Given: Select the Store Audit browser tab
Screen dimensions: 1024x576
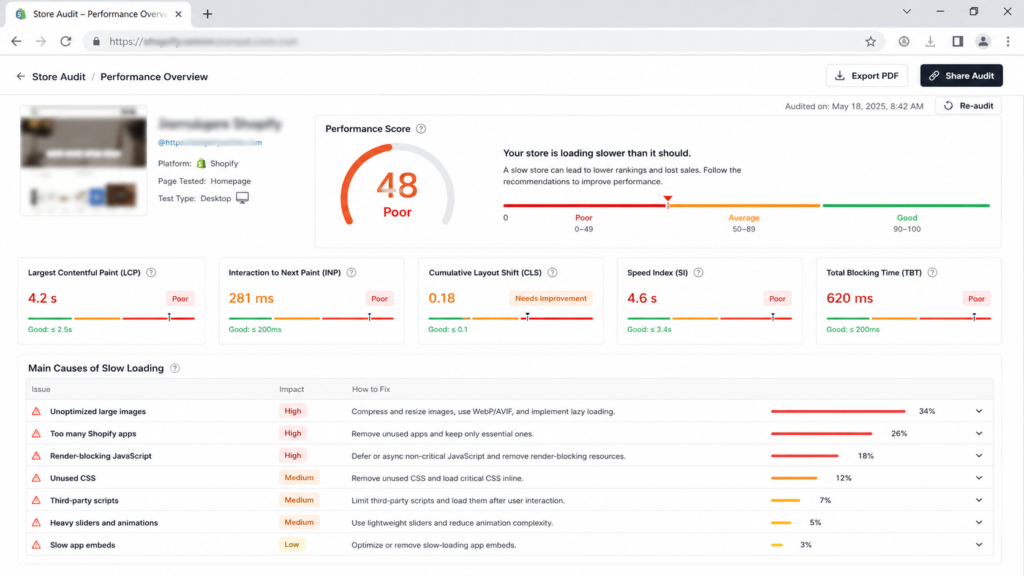Looking at the screenshot, I should [98, 14].
